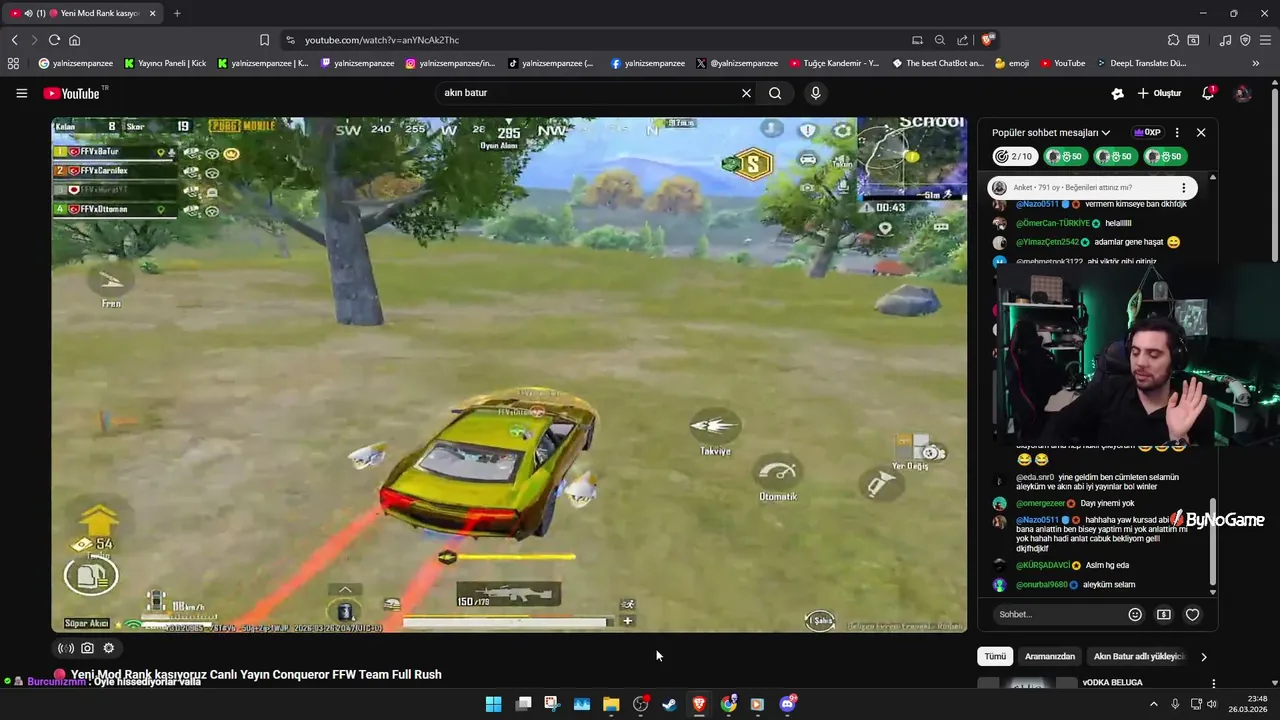Open the emoji picker in chat
This screenshot has width=1280, height=720.
[1135, 614]
